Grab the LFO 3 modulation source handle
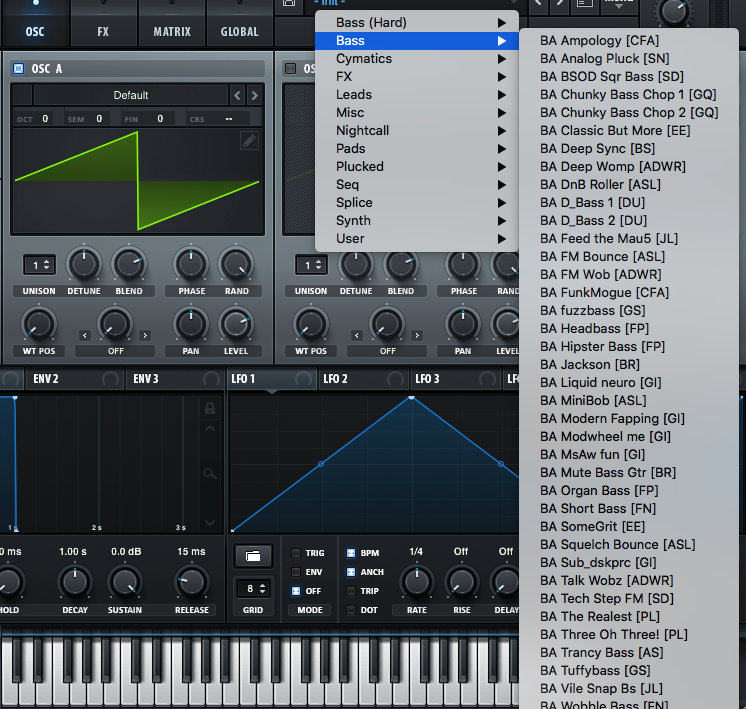 pyautogui.click(x=487, y=379)
